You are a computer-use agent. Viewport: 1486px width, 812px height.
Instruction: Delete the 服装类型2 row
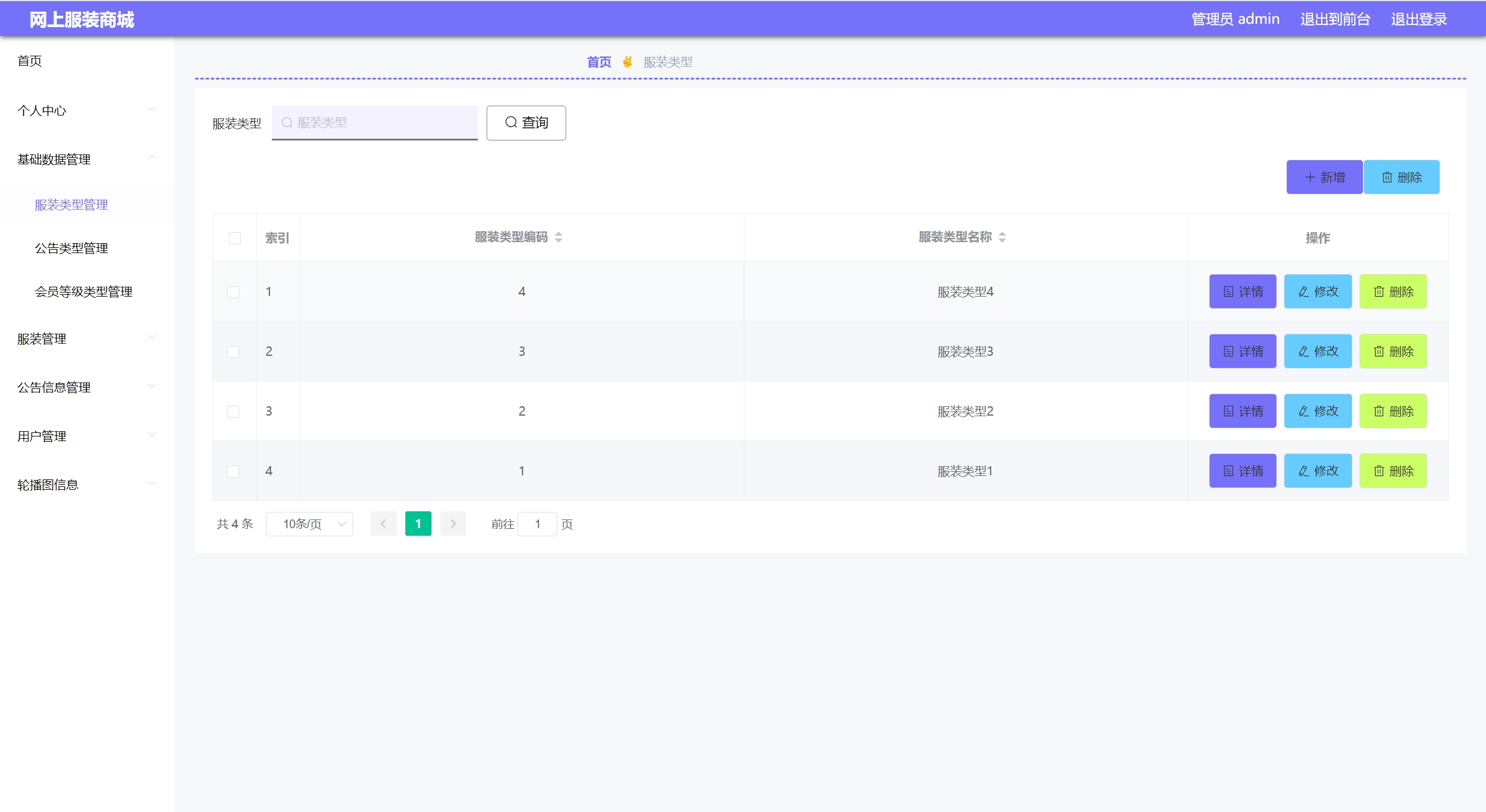1393,411
